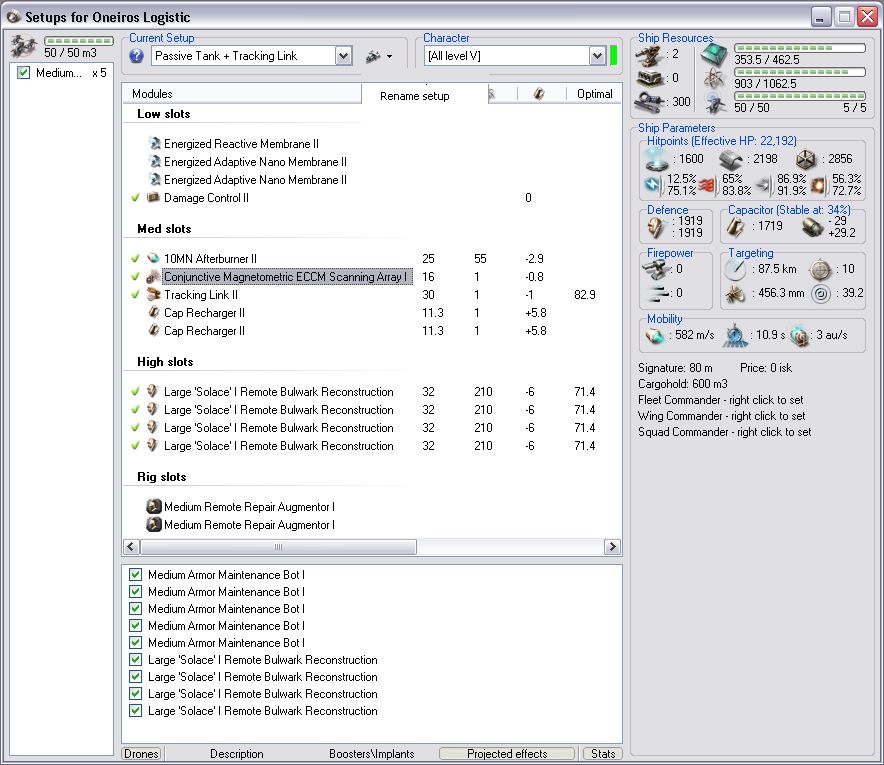Click the capacitor recharge battery icon
Image resolution: width=884 pixels, height=765 pixels.
(812, 227)
